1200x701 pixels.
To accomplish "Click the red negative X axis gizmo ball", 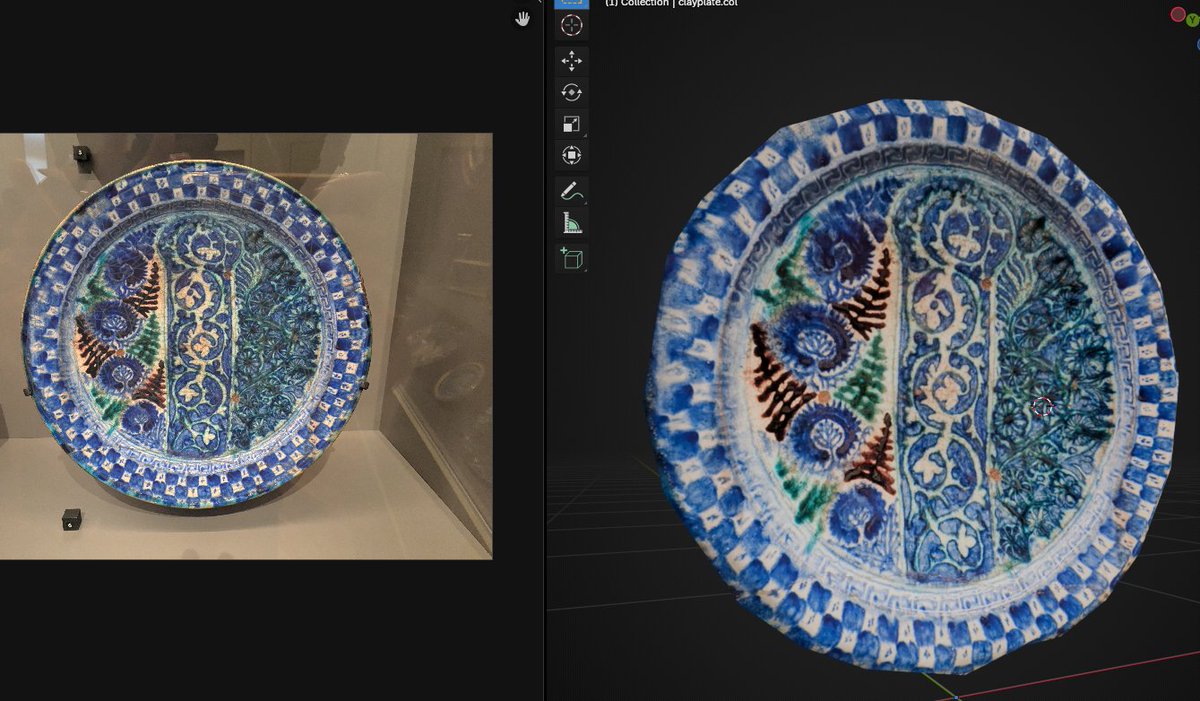I will click(x=1178, y=14).
